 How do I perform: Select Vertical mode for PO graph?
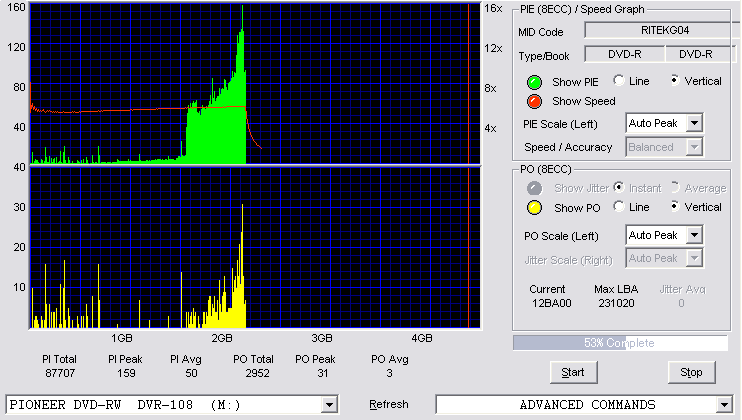click(675, 206)
